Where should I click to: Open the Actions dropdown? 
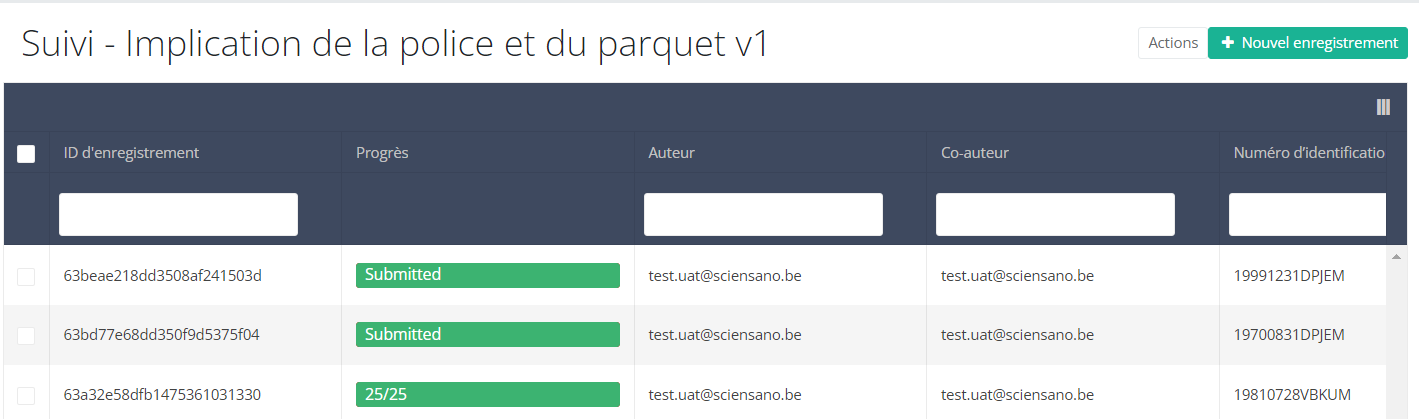tap(1172, 43)
